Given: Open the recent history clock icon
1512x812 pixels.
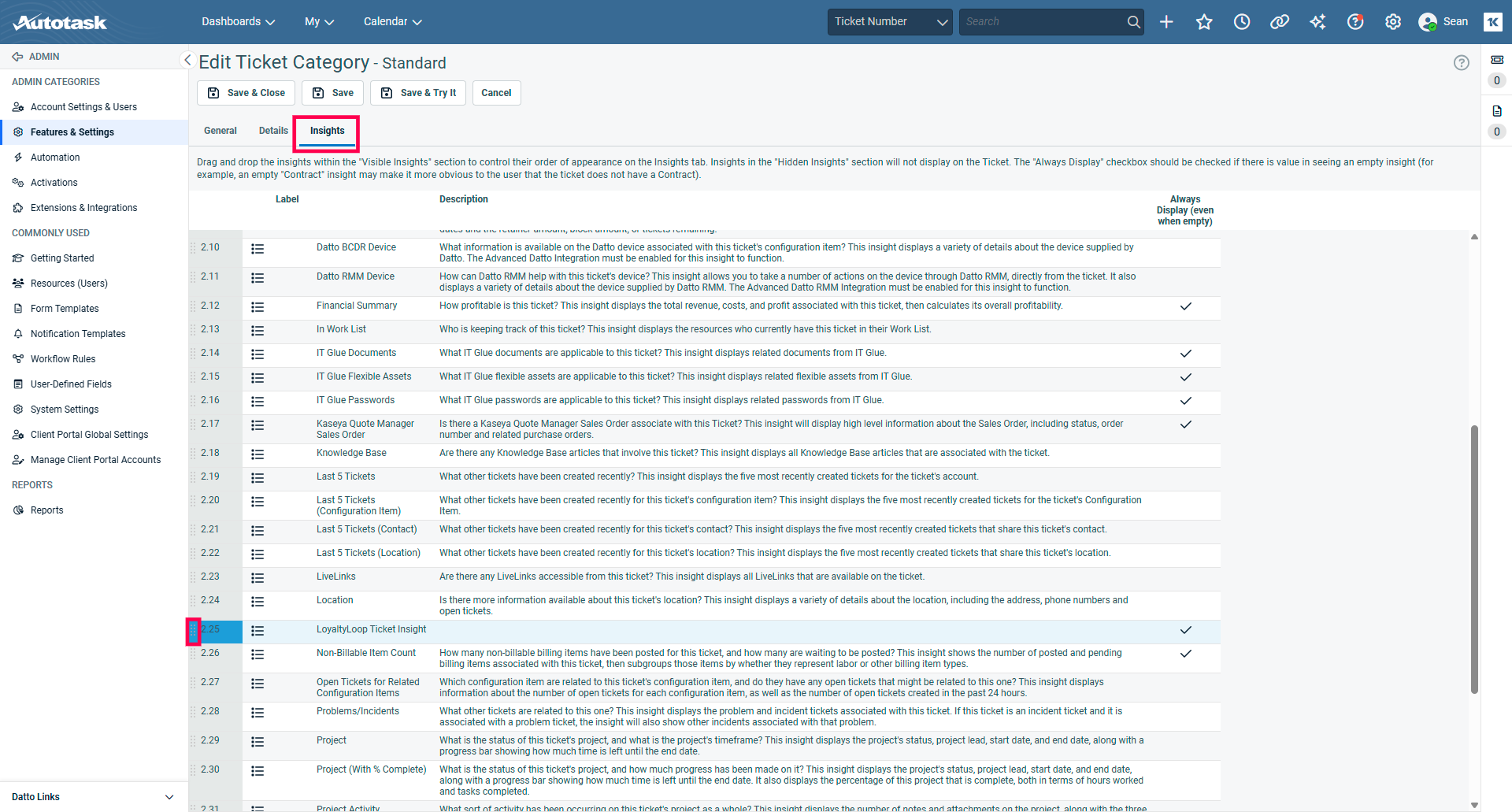Looking at the screenshot, I should (x=1242, y=22).
